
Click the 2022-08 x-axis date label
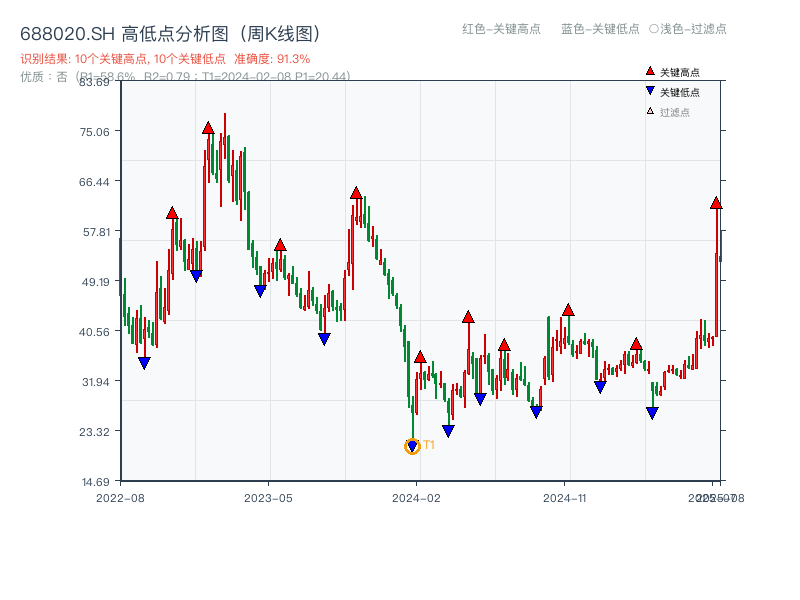point(123,496)
